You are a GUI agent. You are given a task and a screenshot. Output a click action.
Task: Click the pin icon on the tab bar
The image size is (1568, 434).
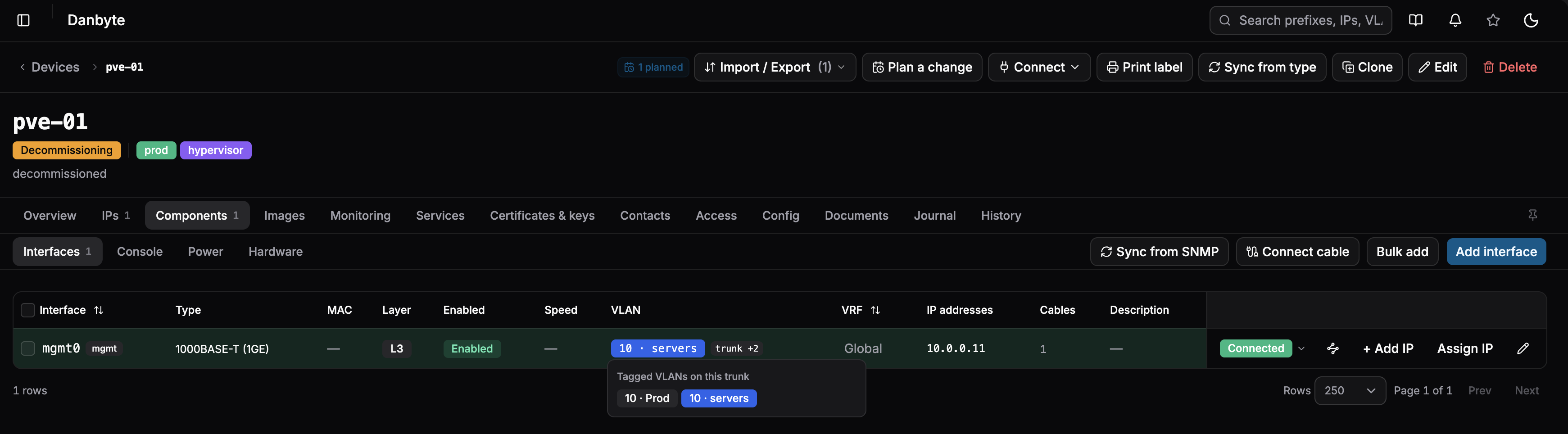coord(1533,215)
